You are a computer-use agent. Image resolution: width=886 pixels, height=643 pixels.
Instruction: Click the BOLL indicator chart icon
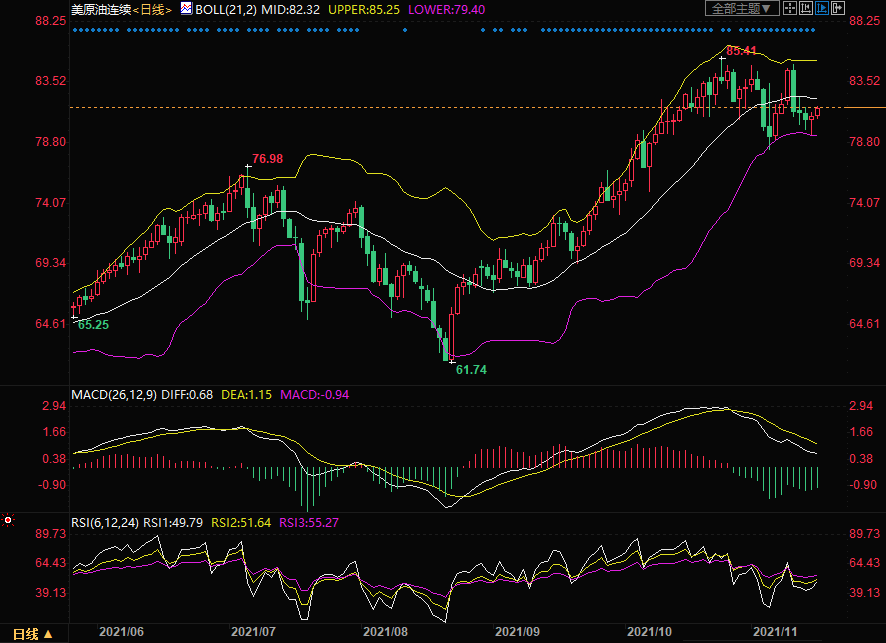(185, 8)
